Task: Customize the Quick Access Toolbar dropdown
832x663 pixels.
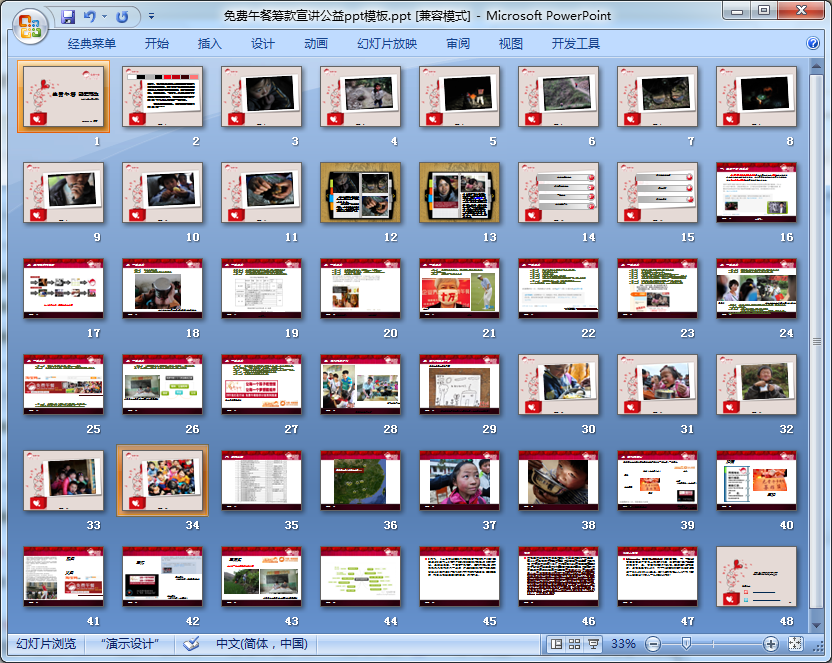Action: tap(151, 16)
